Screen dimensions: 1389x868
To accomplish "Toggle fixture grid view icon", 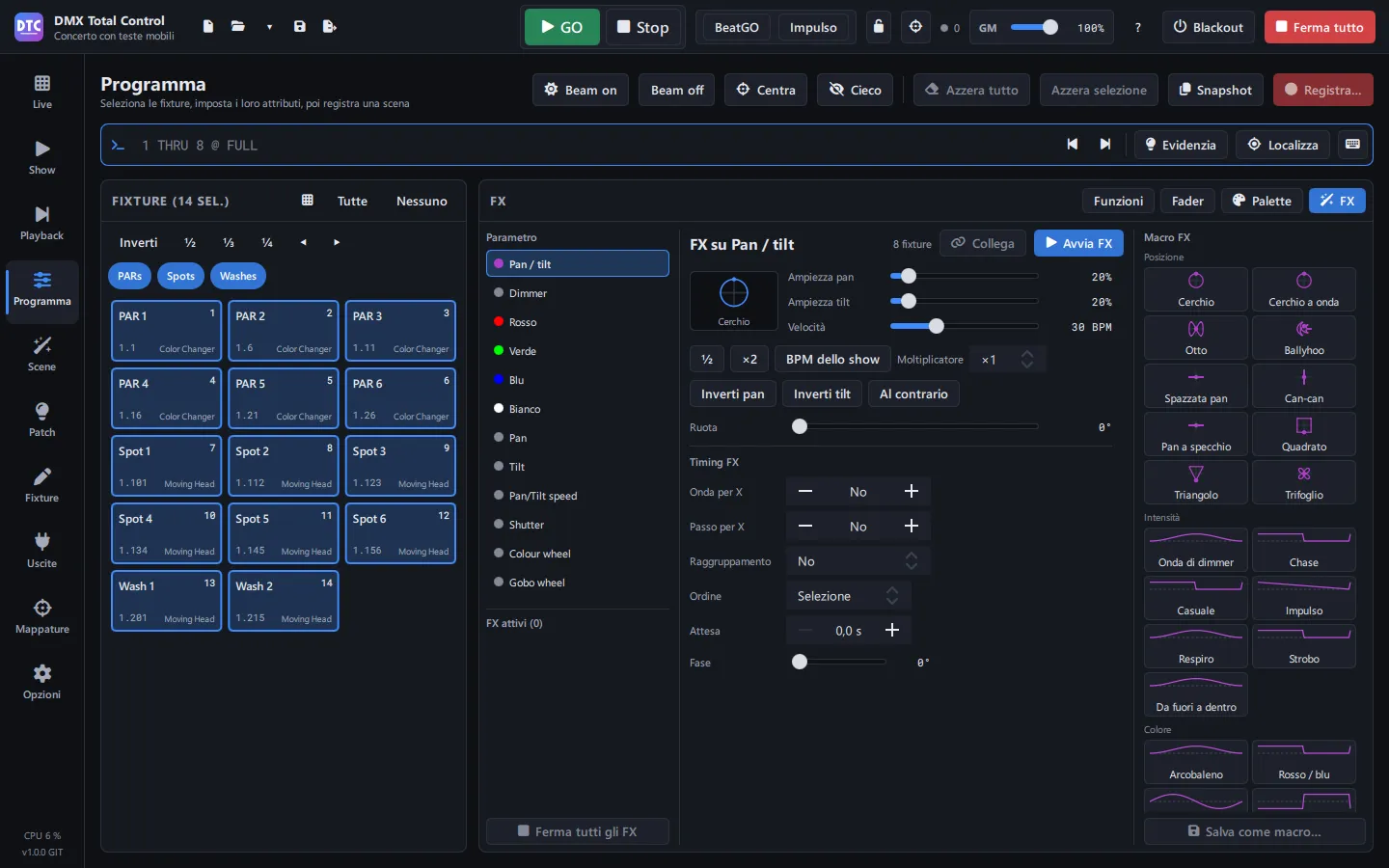I will pos(308,201).
